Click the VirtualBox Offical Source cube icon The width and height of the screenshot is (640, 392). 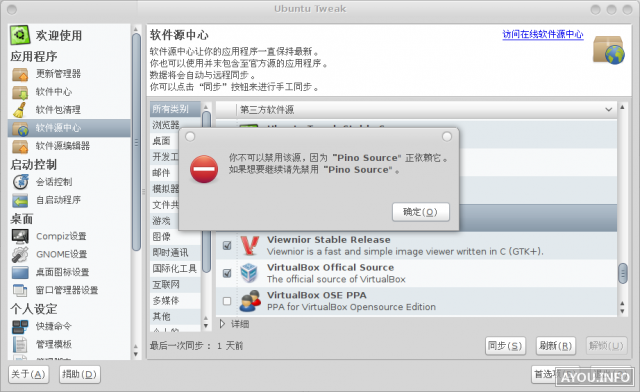[249, 273]
